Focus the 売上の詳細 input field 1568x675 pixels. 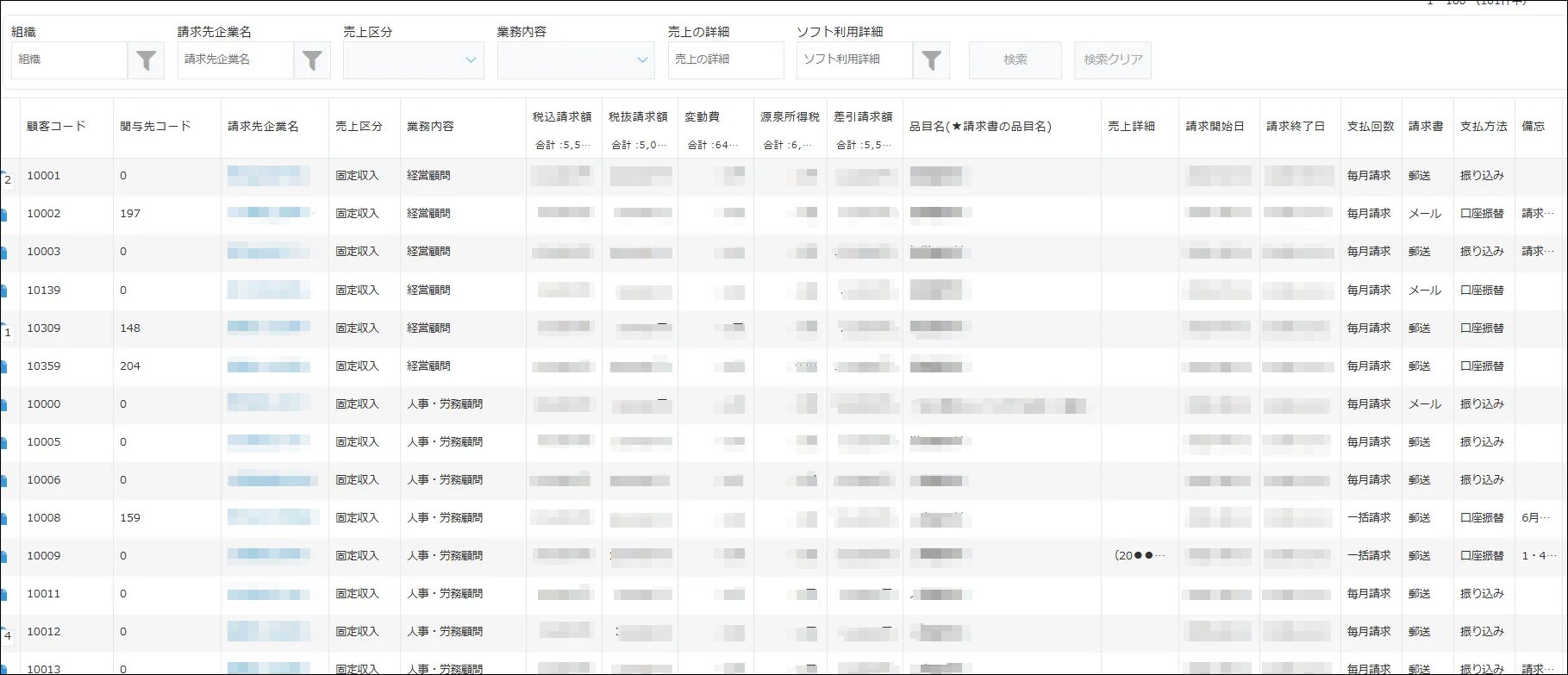pos(726,60)
